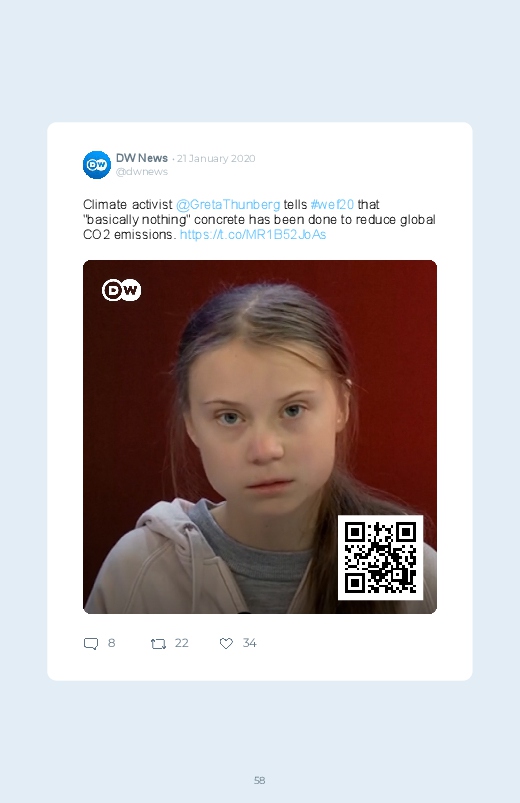
Task: Click the like count 34
Action: (249, 643)
